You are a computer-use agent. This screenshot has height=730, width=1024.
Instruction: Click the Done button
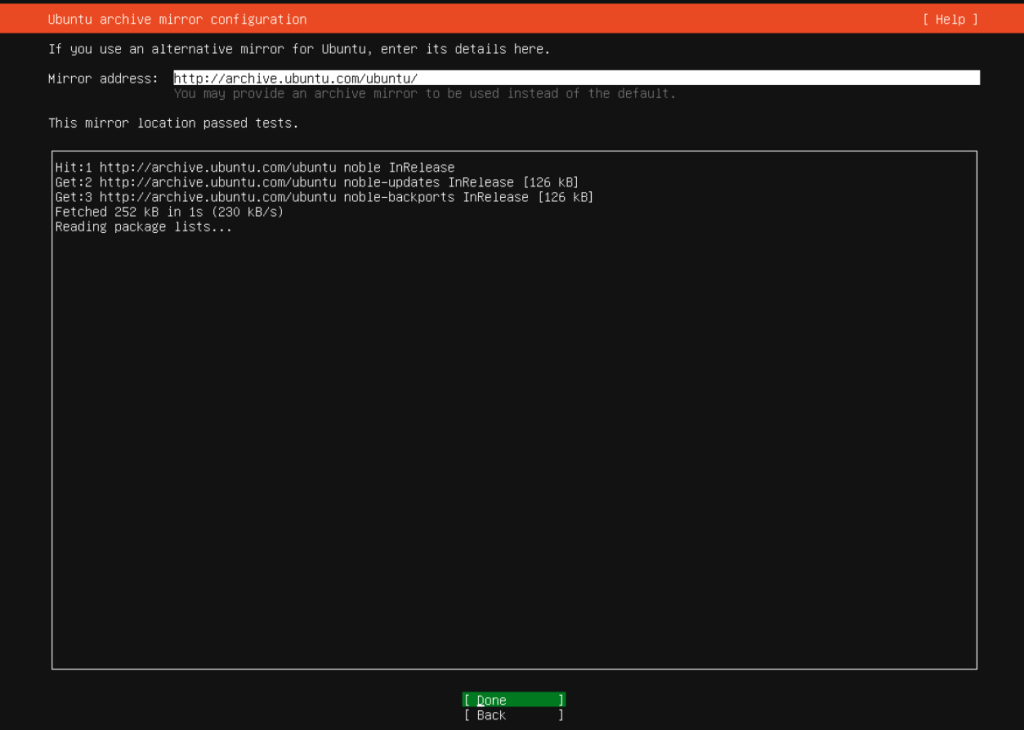513,699
